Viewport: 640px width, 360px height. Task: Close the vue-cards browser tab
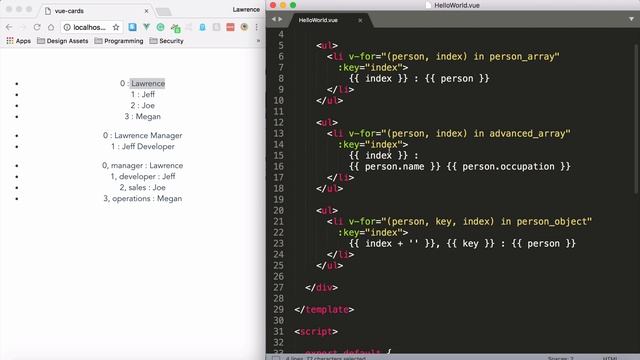pos(147,11)
